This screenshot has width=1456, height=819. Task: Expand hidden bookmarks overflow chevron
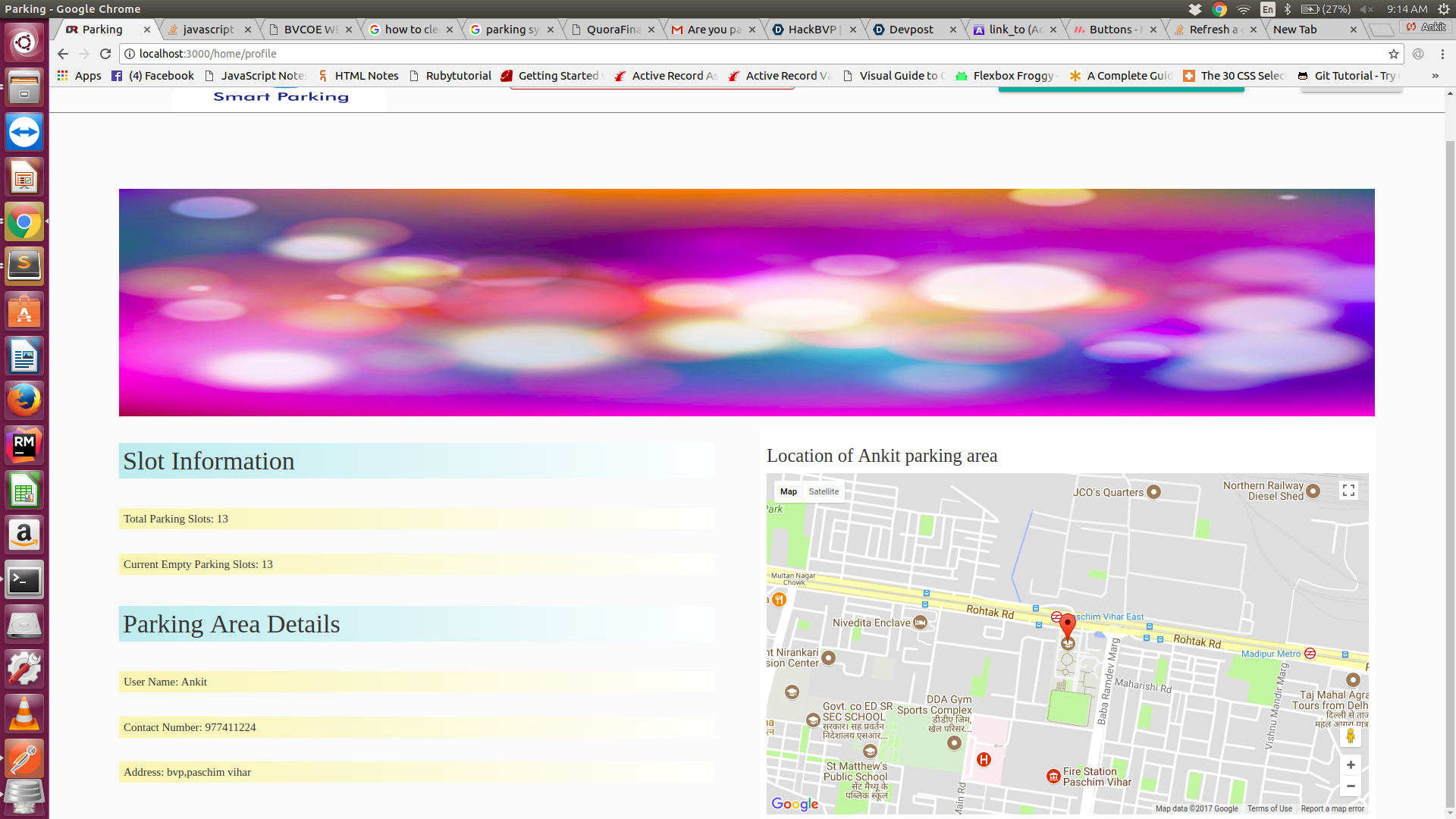1435,76
